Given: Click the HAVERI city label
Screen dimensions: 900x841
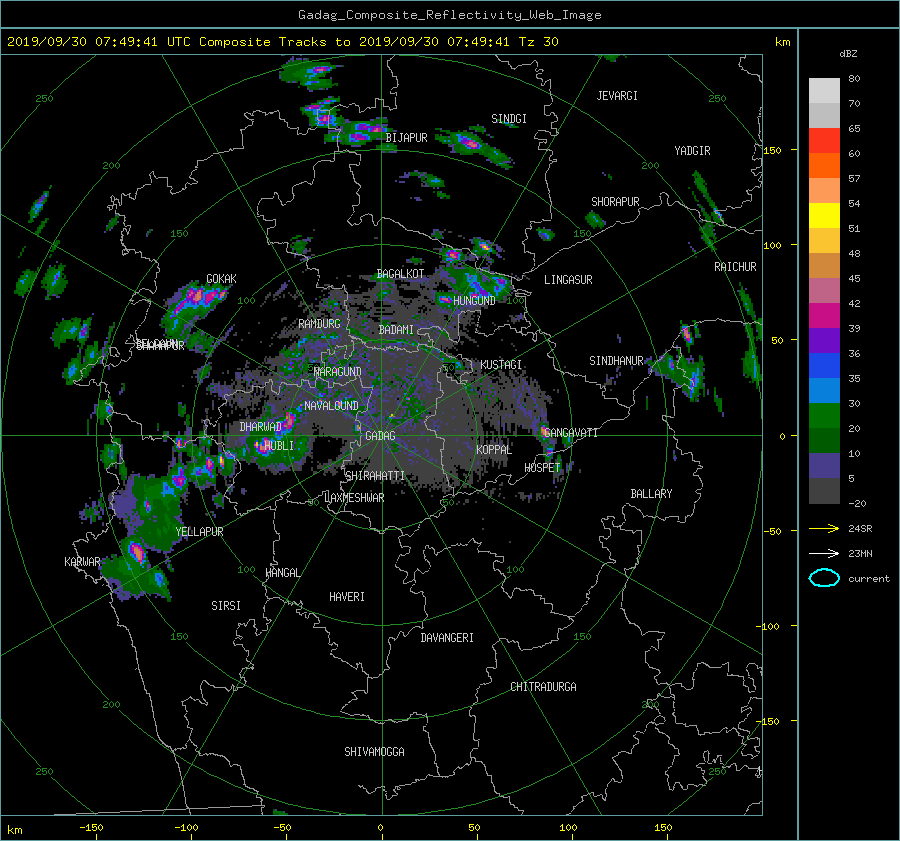Looking at the screenshot, I should [347, 597].
